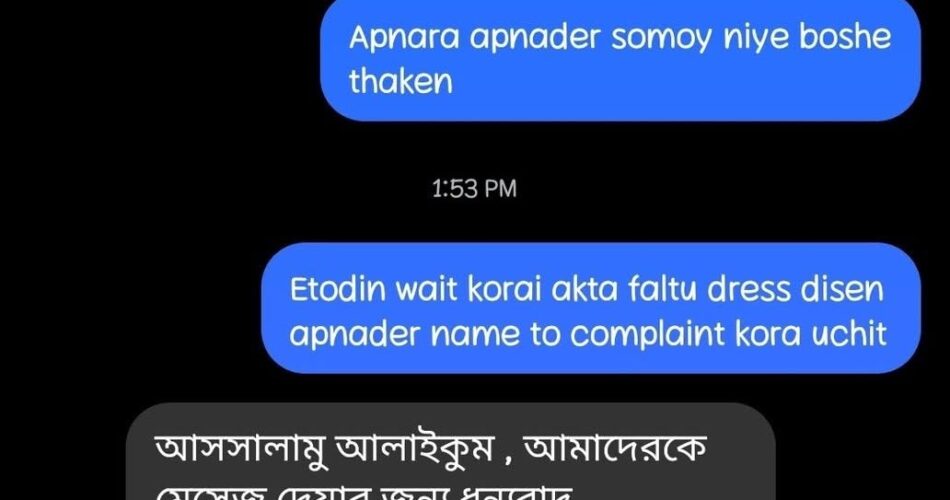Tap the 'Apnara apnader somoy' sent message bubble
Screen dimensions: 950x500
click(620, 59)
